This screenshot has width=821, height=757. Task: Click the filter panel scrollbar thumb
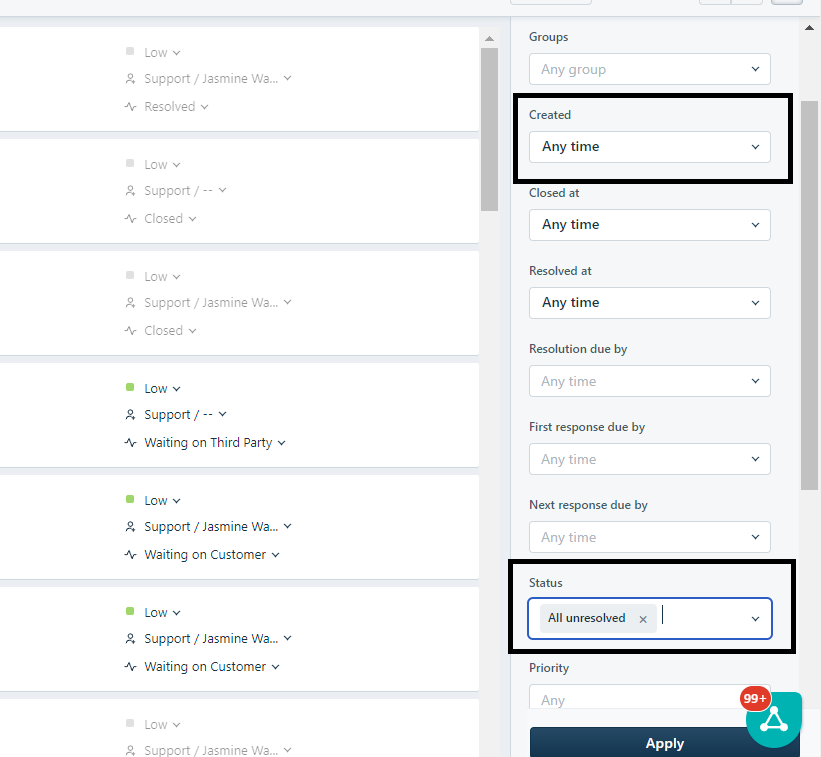(809, 295)
